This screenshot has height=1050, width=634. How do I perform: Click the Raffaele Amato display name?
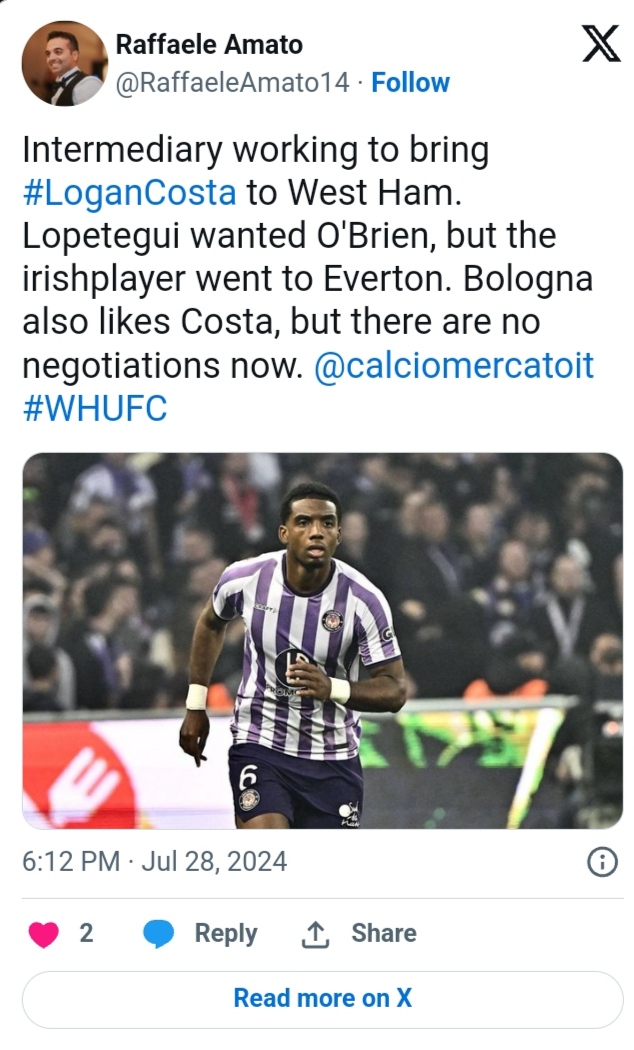pos(209,44)
